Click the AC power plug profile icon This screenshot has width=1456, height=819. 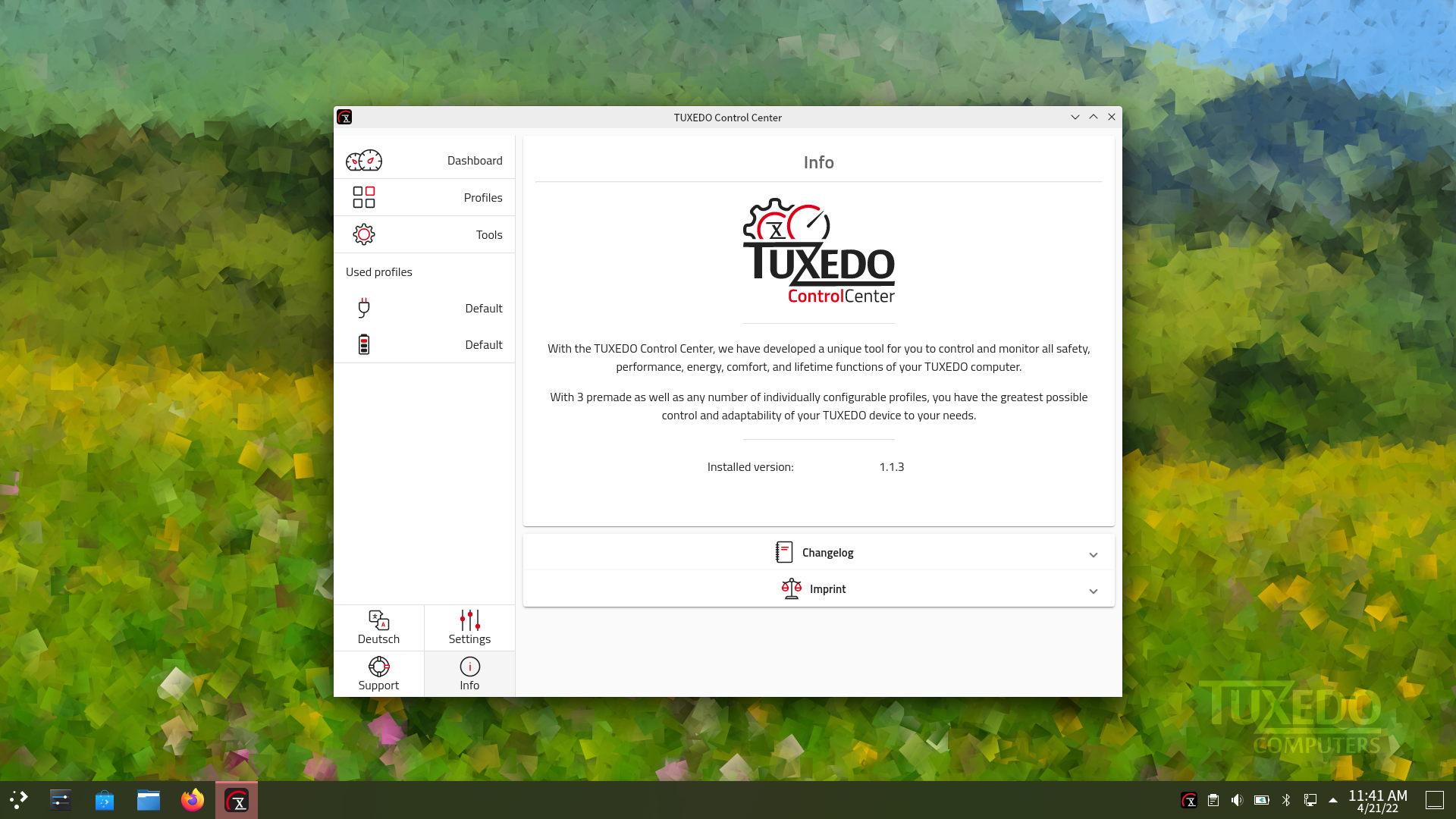click(x=364, y=308)
